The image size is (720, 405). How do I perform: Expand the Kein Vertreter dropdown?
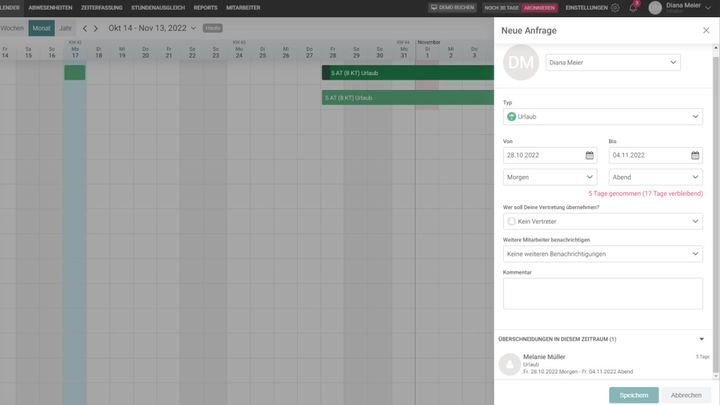pyautogui.click(x=602, y=221)
